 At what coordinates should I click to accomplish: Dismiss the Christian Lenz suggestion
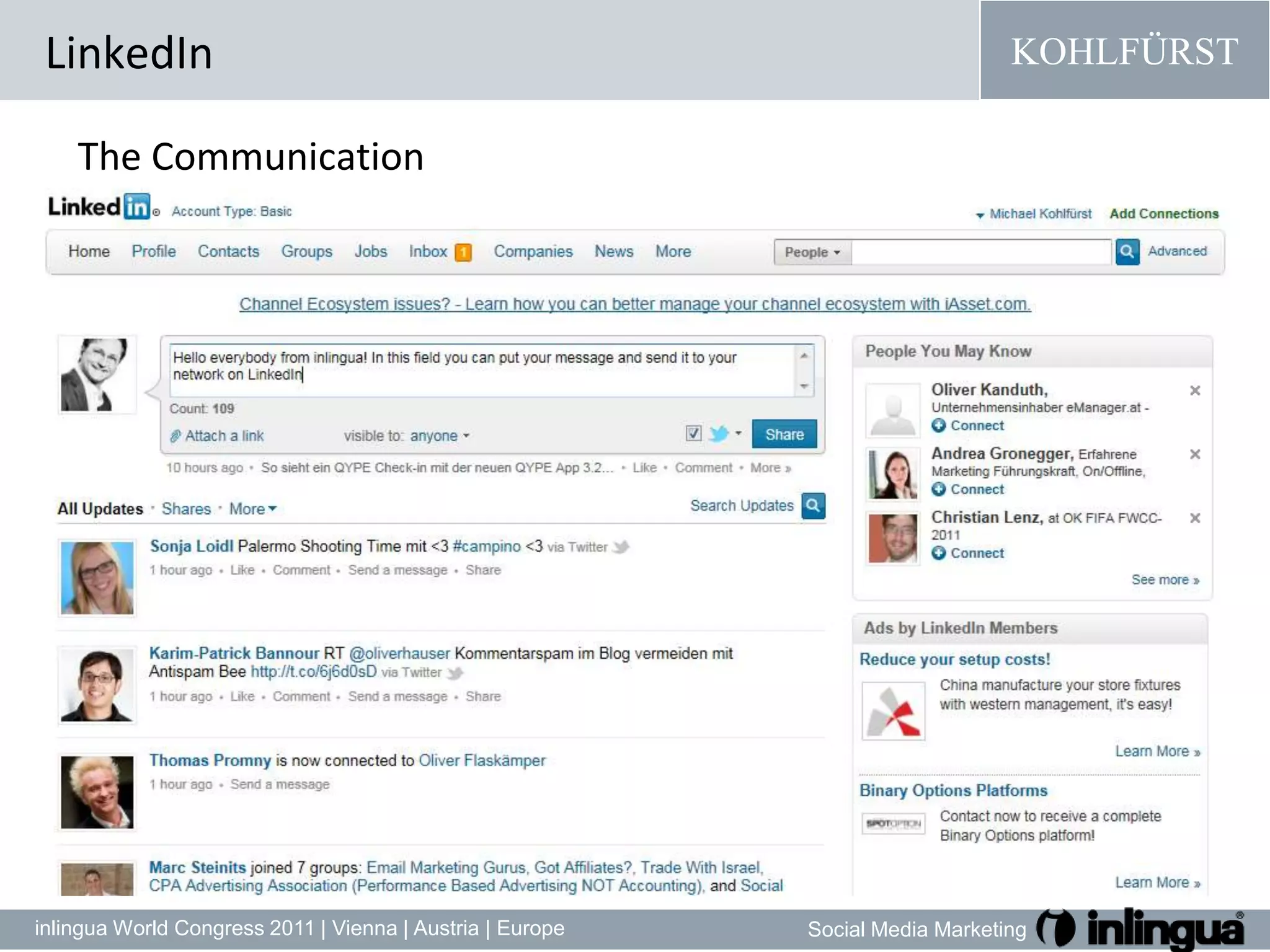click(x=1195, y=518)
